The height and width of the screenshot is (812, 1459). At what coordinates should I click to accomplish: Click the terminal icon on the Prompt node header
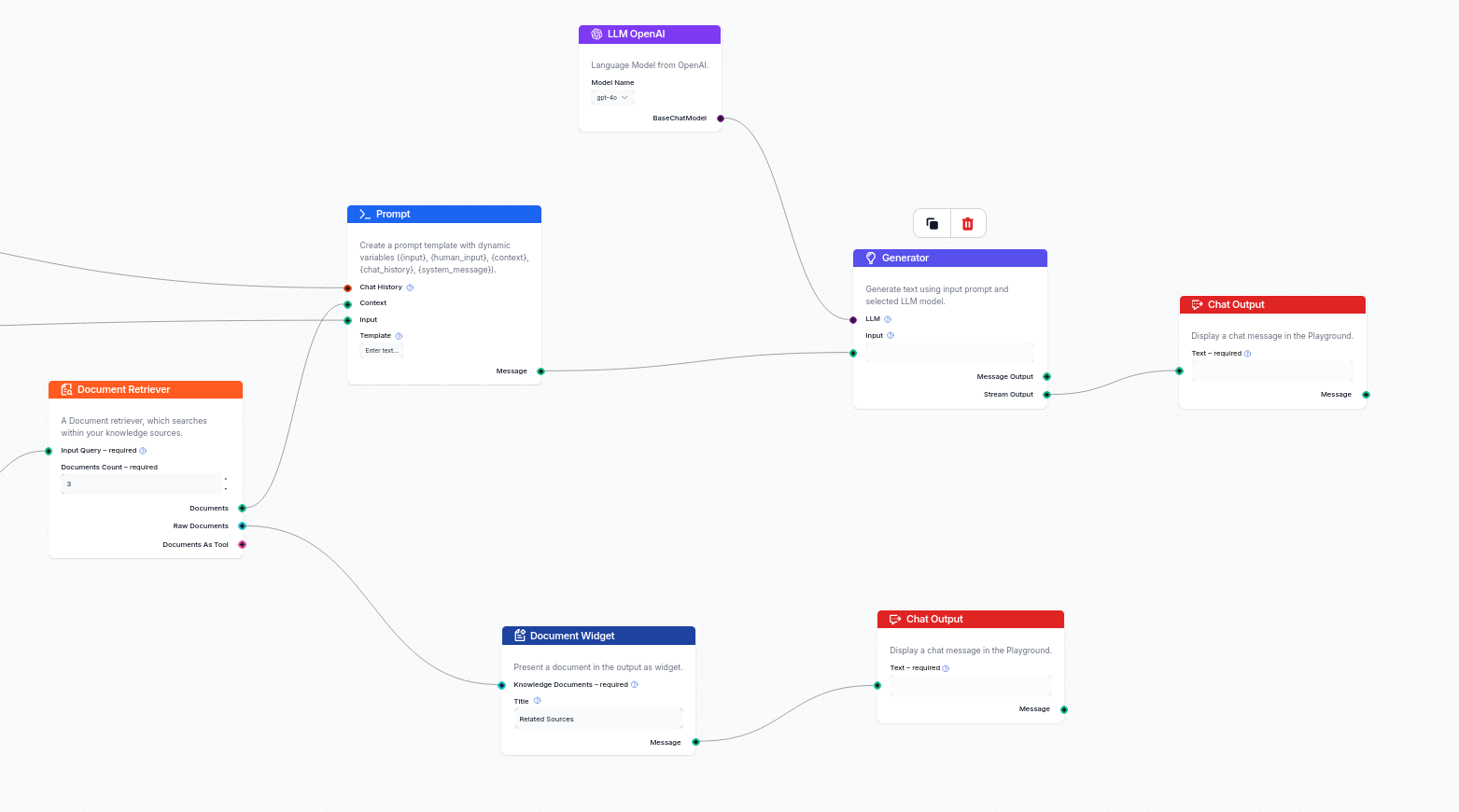(x=363, y=214)
